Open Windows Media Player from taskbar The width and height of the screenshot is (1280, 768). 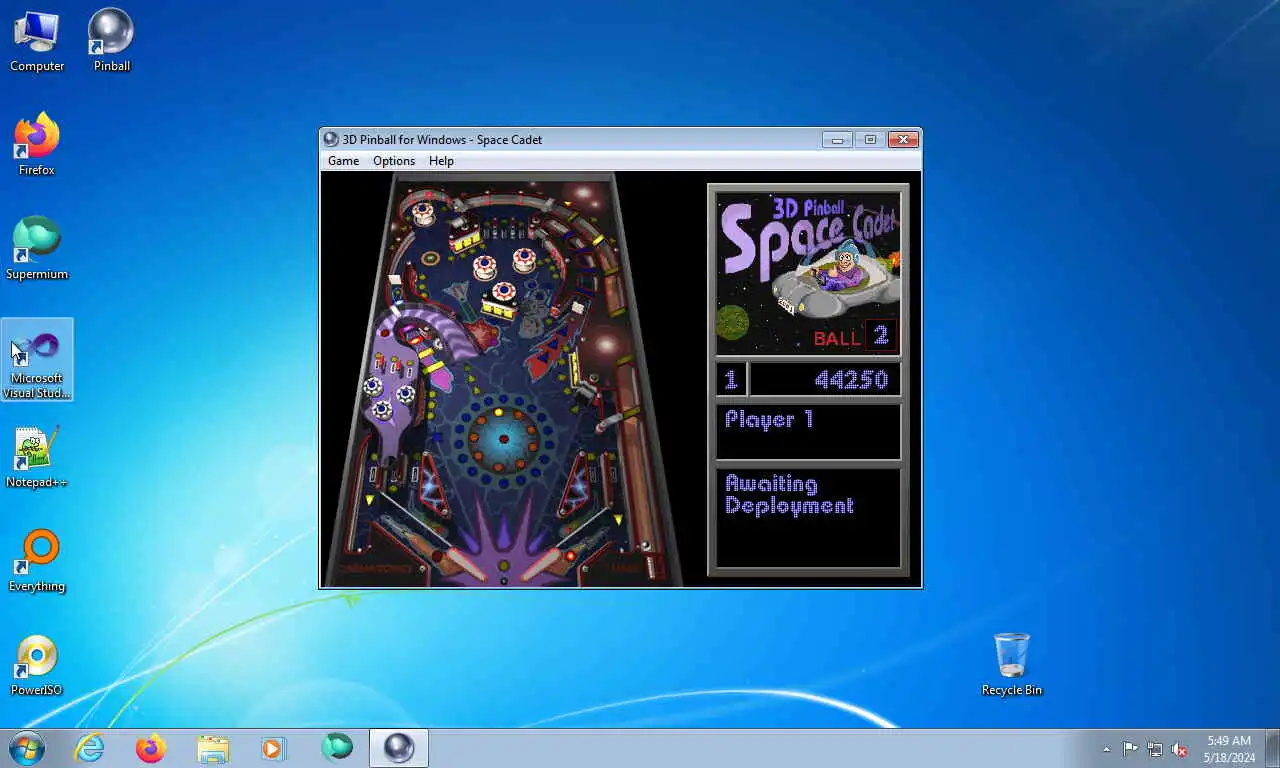(273, 748)
